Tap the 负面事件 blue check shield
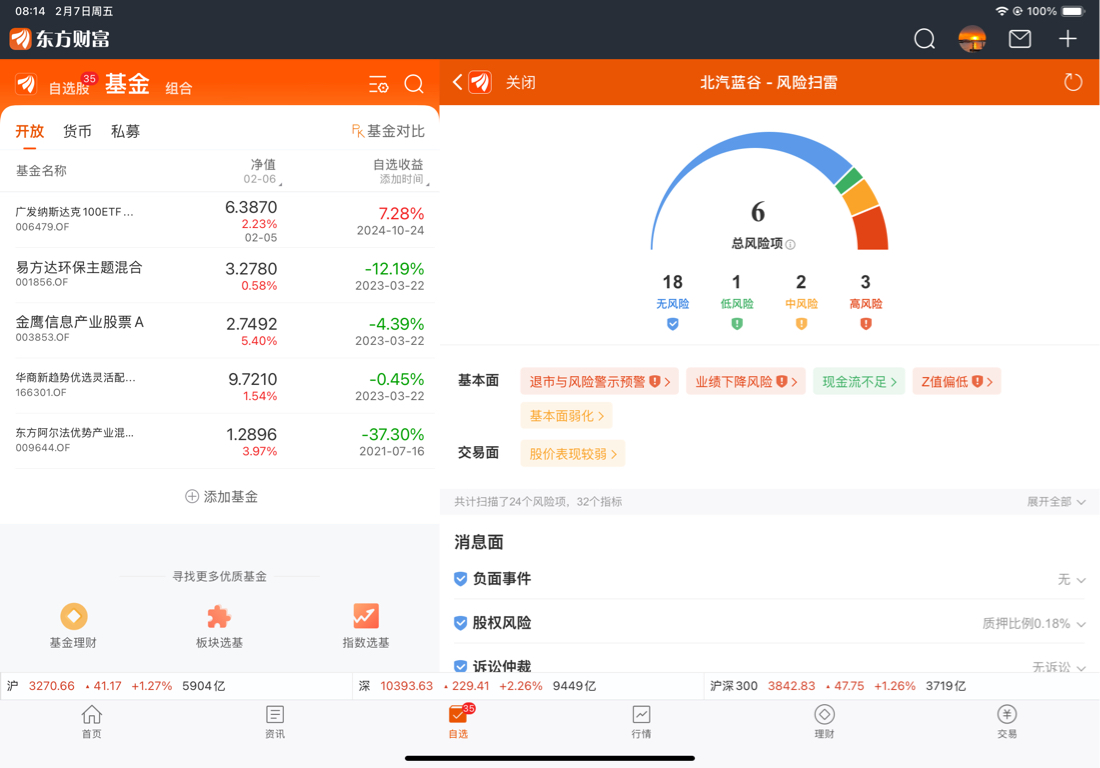 point(460,579)
